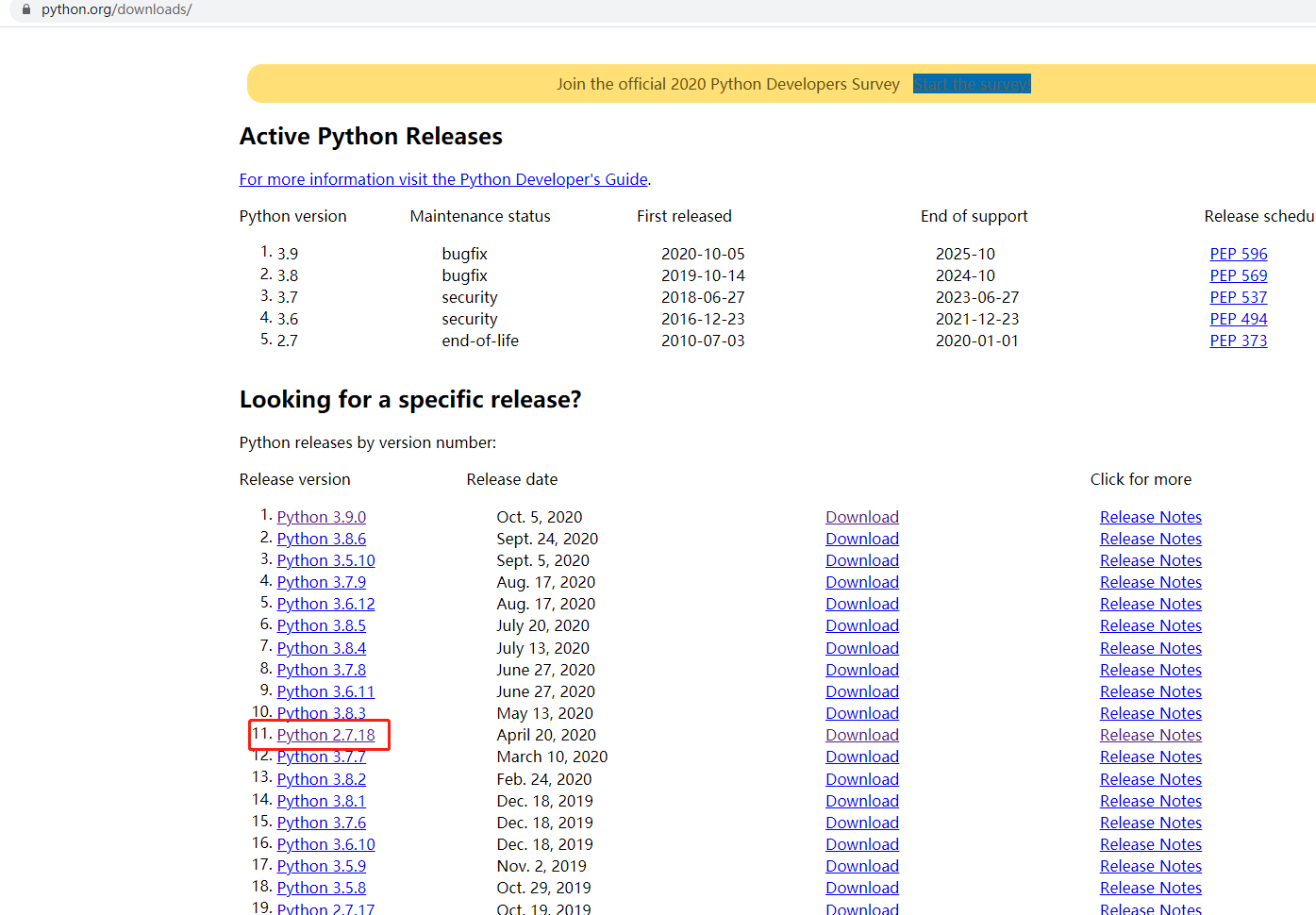Open the Python Developer's Guide link
Image resolution: width=1316 pixels, height=915 pixels.
pyautogui.click(x=443, y=179)
